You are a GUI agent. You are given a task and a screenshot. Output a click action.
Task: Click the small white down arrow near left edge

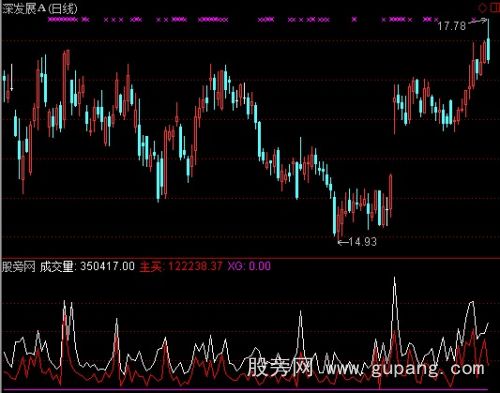(x=12, y=78)
